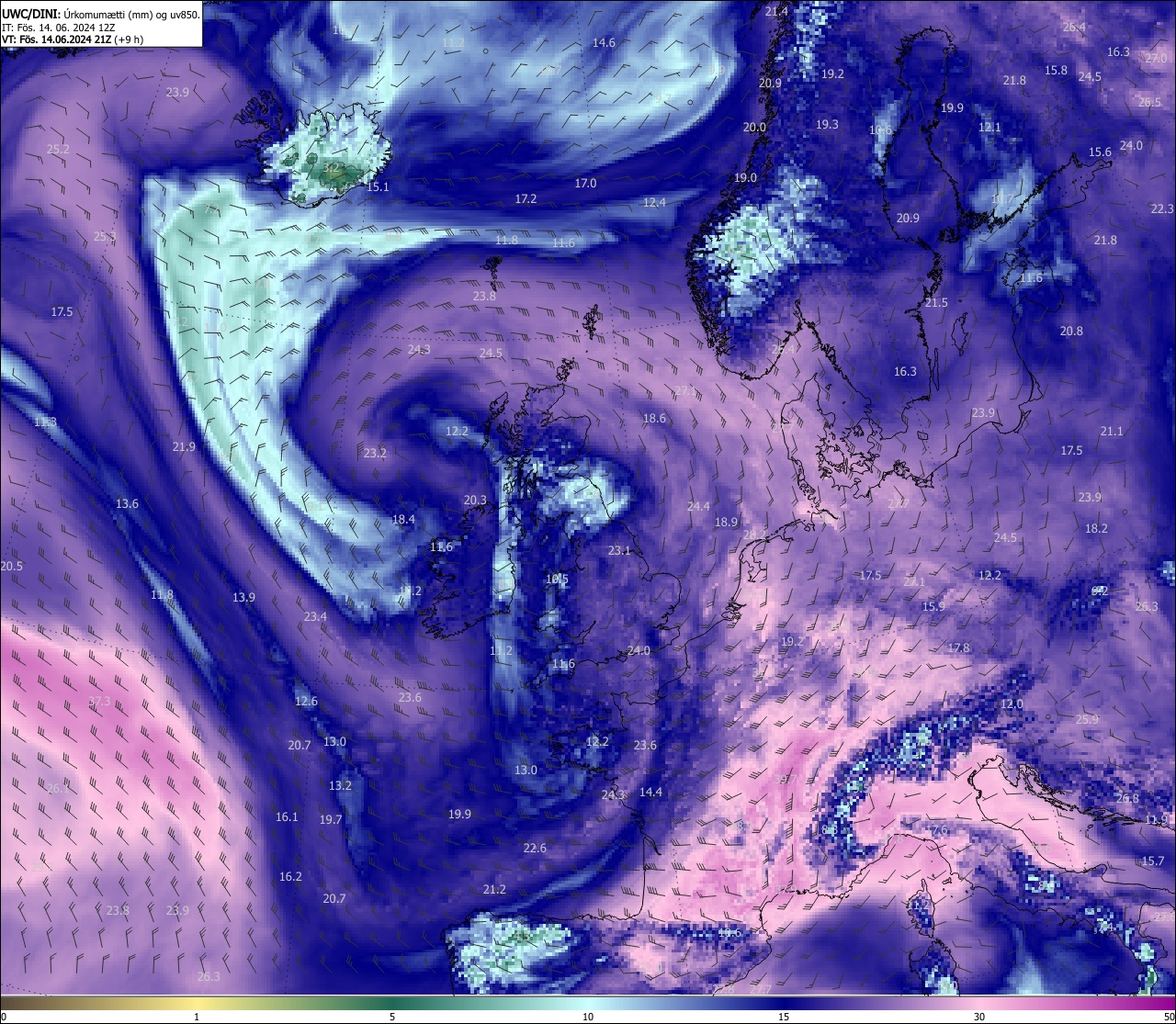Image resolution: width=1176 pixels, height=1024 pixels.
Task: Click the 12.1 value over Finland
Action: [989, 127]
